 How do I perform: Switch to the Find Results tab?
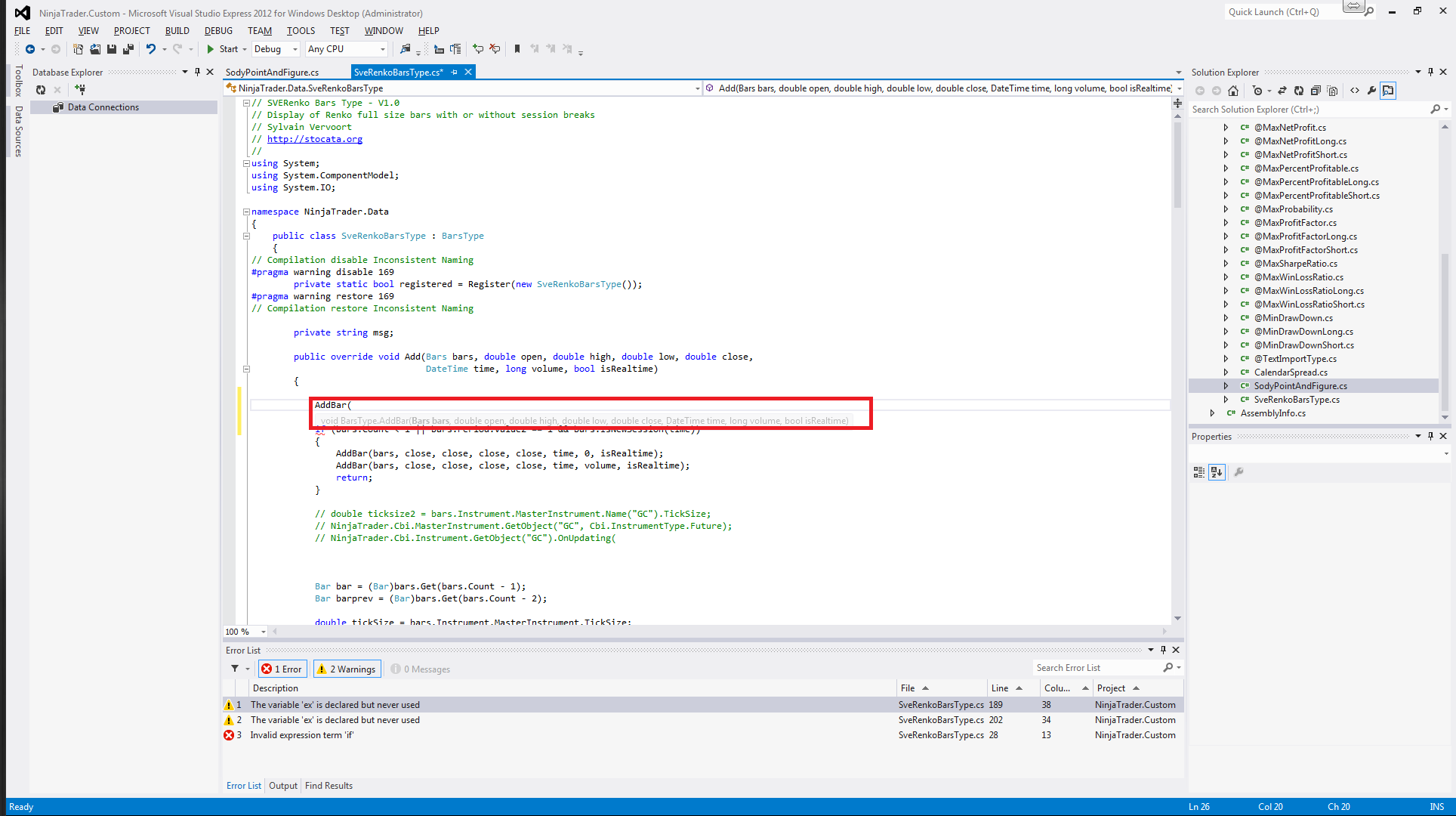(329, 786)
